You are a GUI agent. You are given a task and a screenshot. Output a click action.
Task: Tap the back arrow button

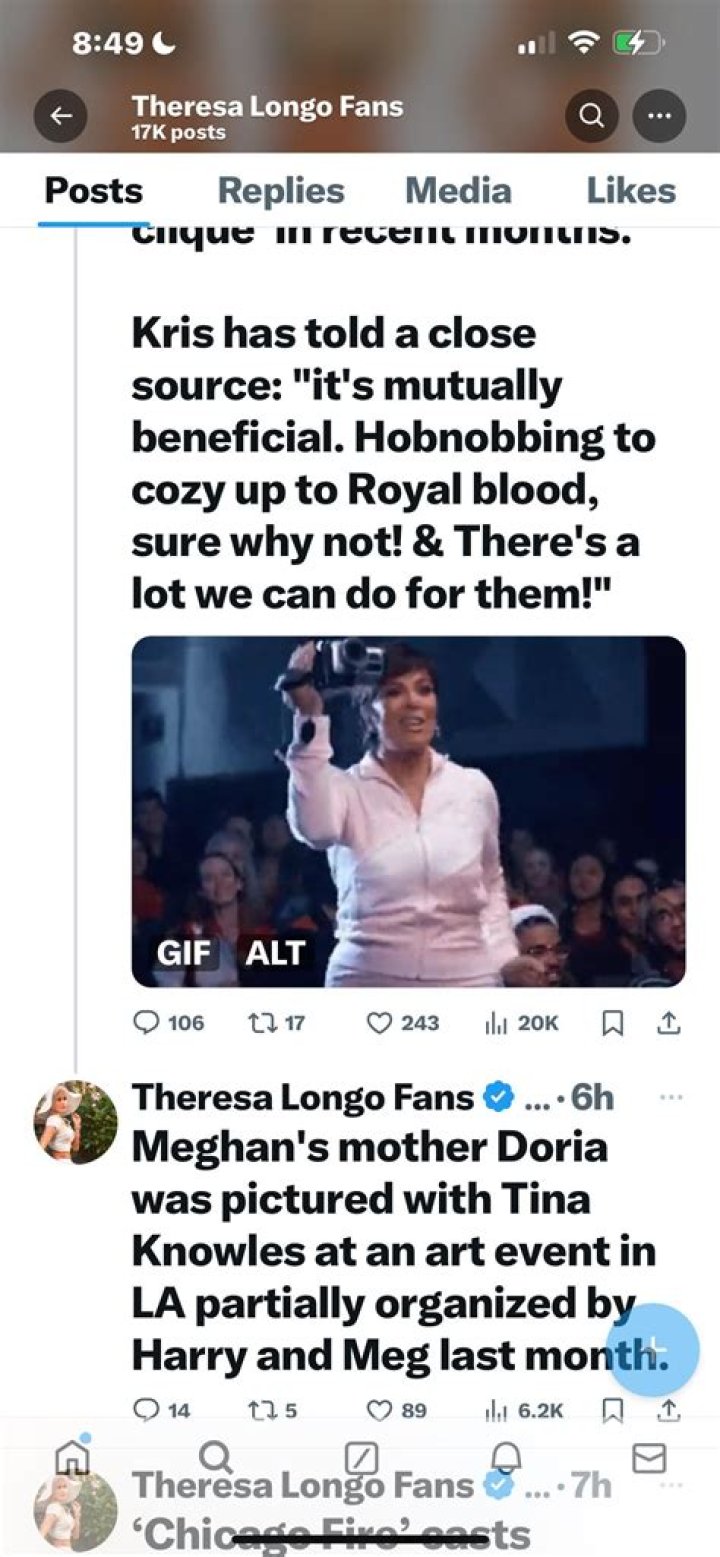pos(61,117)
